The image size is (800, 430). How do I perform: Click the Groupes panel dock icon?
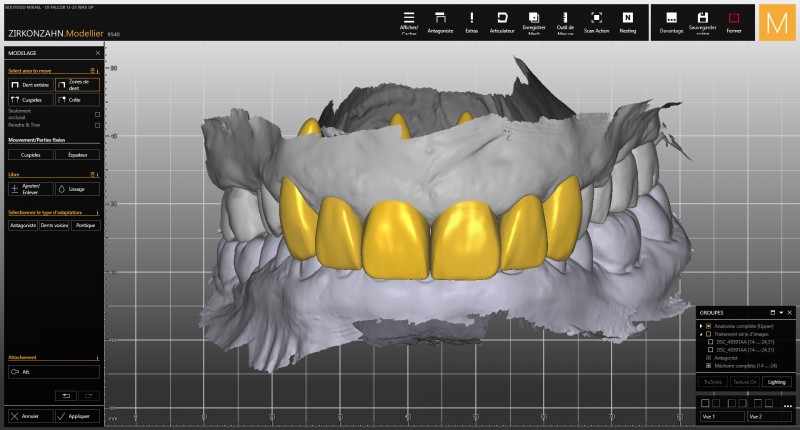click(772, 313)
